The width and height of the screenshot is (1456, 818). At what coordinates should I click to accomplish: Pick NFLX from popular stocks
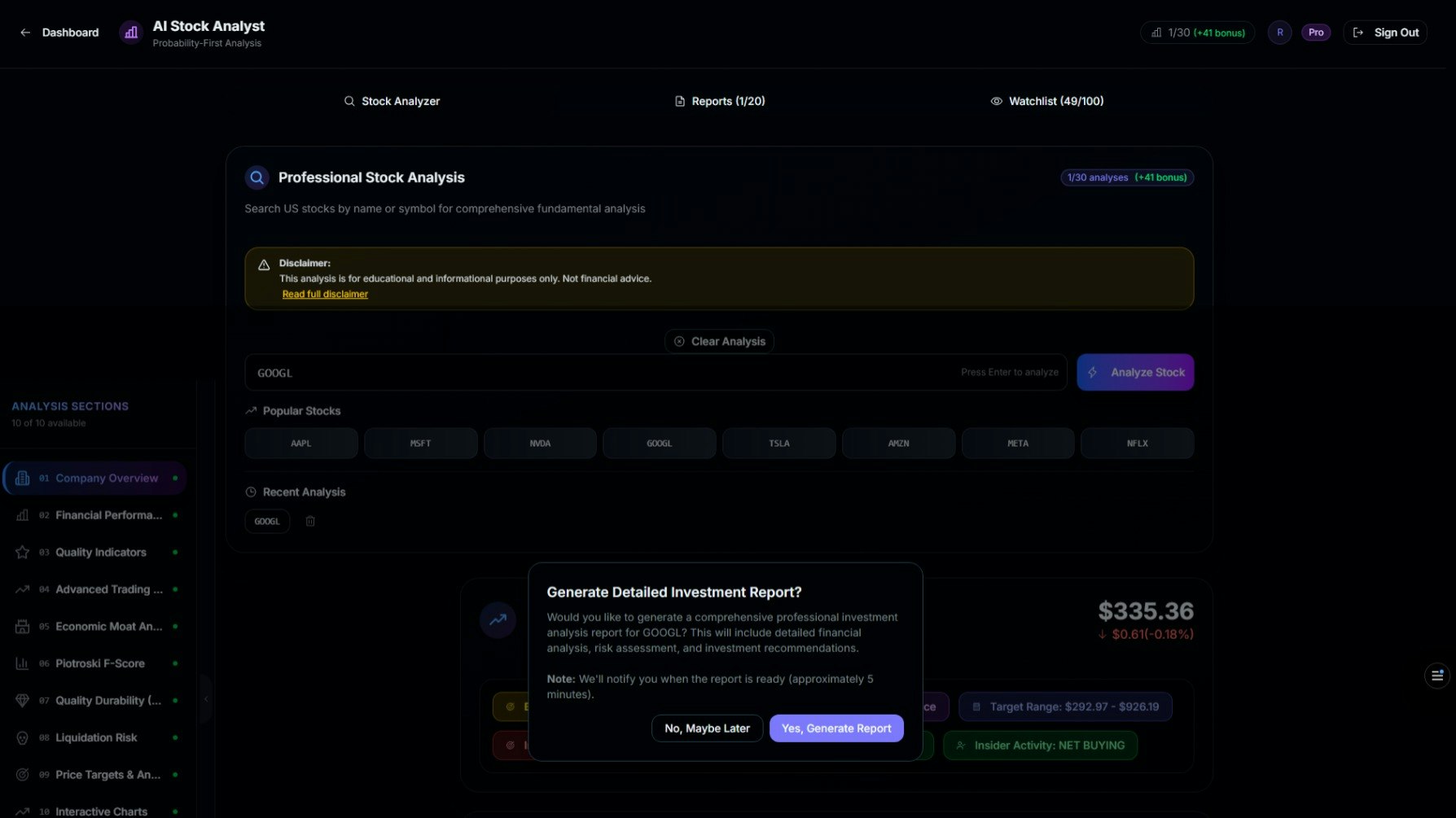tap(1138, 444)
